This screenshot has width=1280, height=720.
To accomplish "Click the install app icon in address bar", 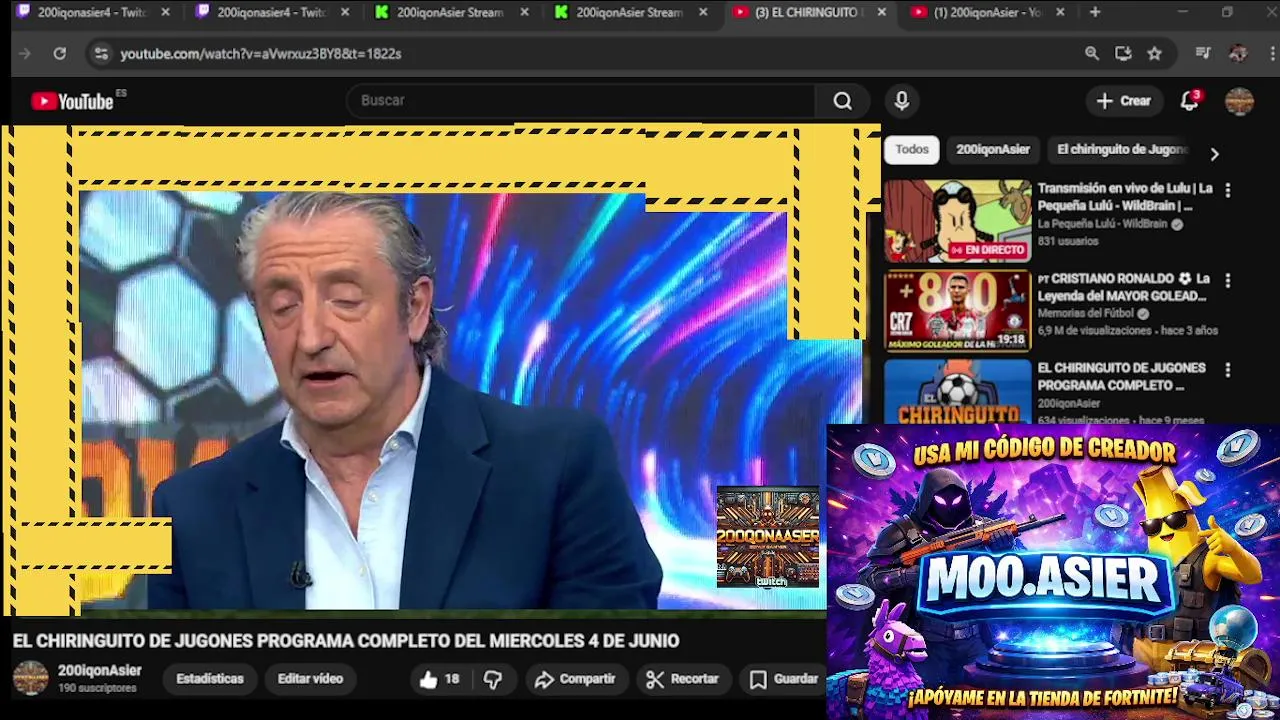I will pos(1123,54).
